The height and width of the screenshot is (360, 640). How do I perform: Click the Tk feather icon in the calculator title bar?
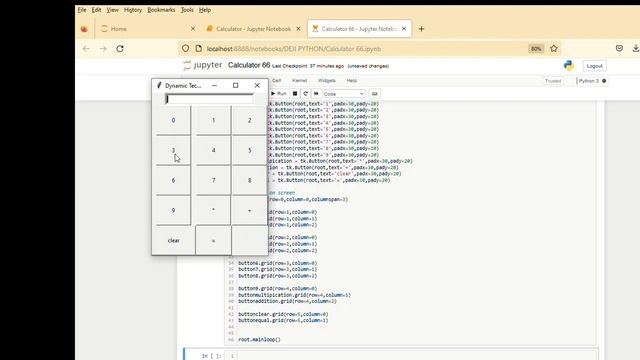pos(159,85)
